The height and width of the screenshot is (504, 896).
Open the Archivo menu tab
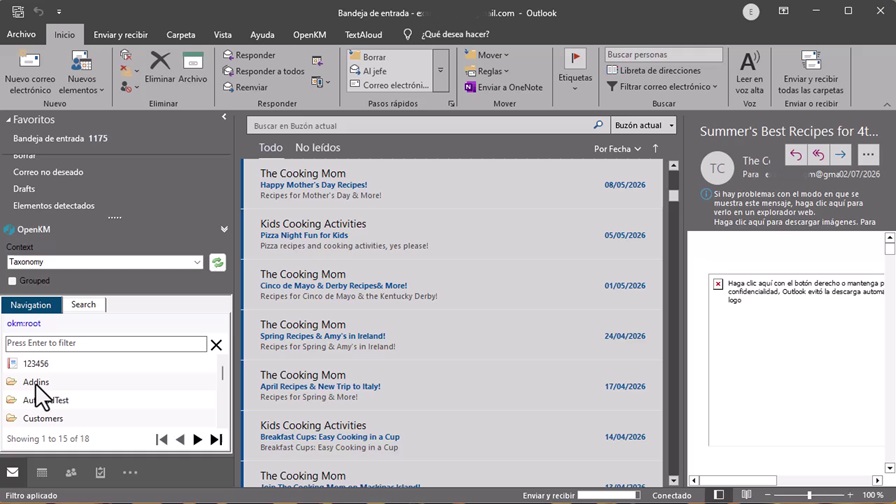[x=21, y=34]
